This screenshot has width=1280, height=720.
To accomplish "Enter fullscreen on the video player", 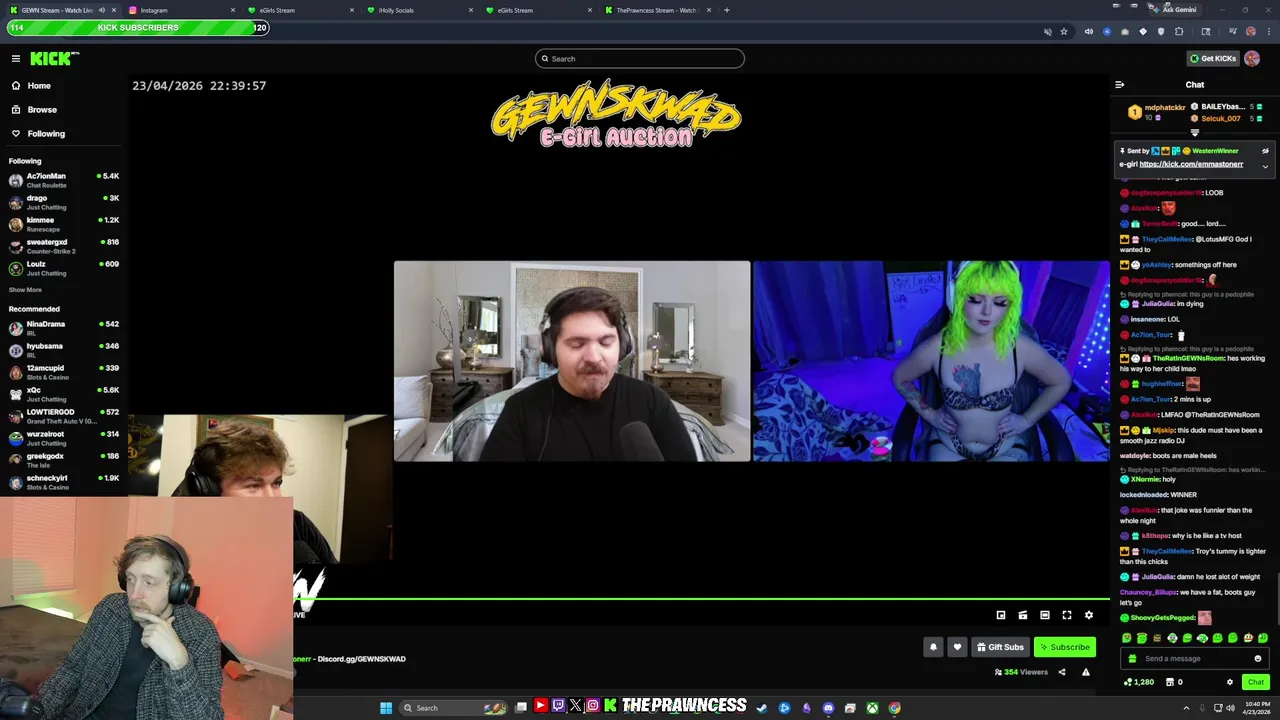I will 1067,615.
